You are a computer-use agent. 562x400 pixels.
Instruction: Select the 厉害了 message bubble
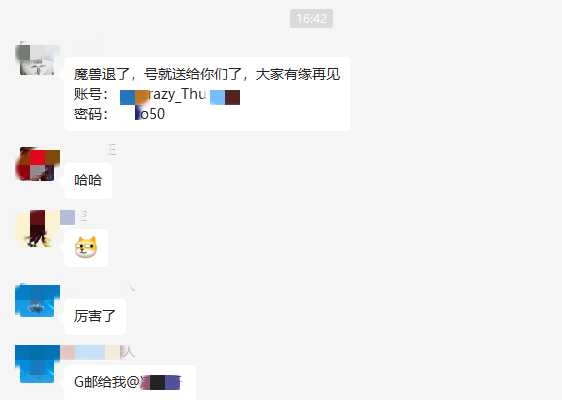point(95,317)
